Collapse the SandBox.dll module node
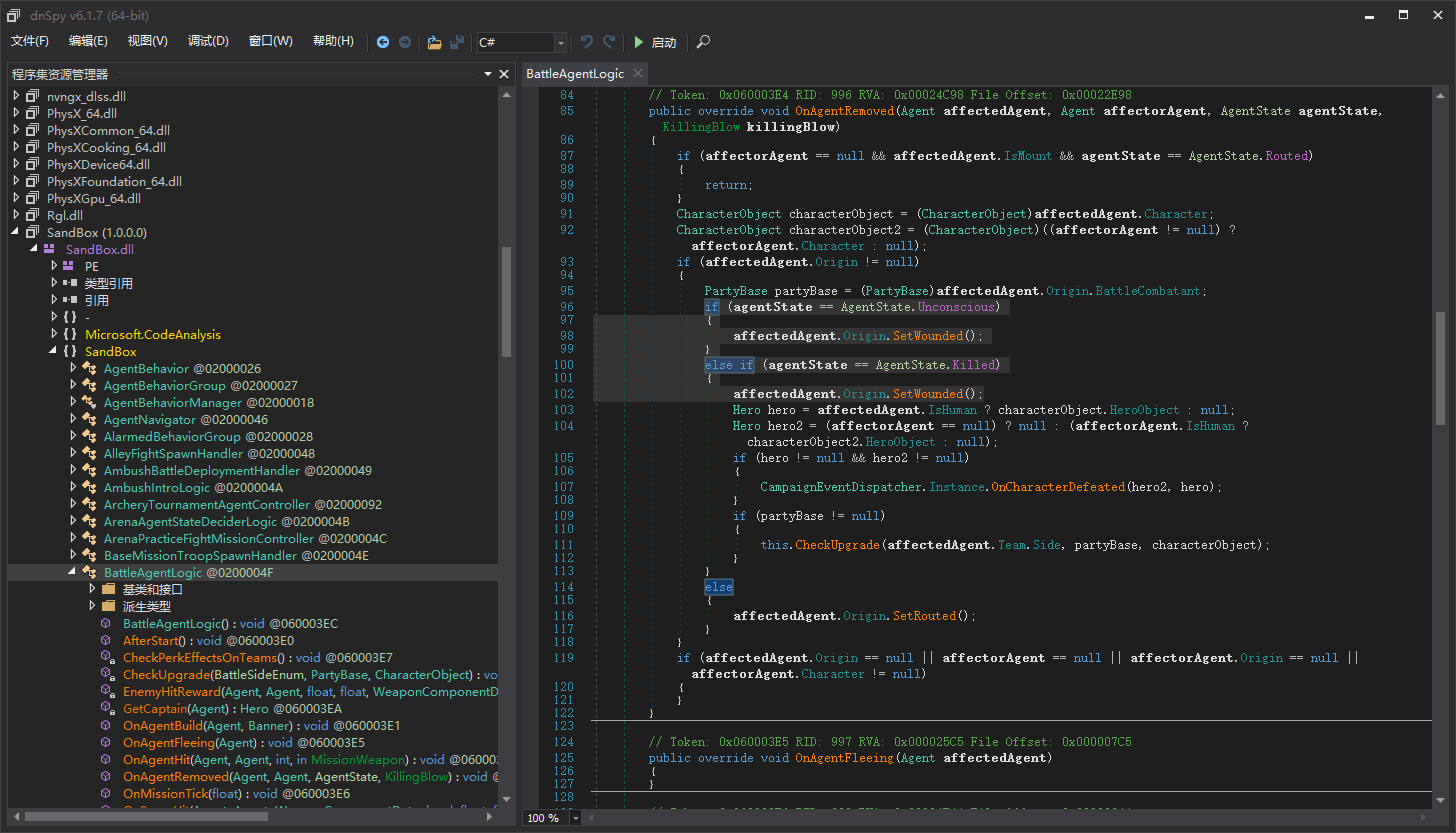Viewport: 1456px width, 833px height. coord(35,249)
